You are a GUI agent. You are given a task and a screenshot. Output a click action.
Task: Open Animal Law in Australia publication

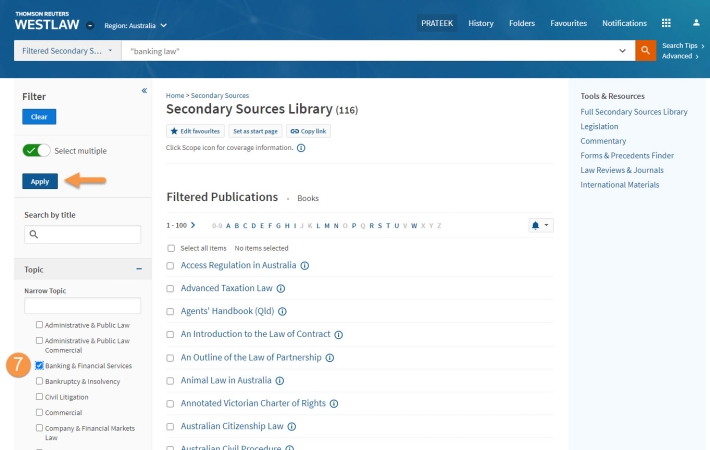(x=226, y=380)
